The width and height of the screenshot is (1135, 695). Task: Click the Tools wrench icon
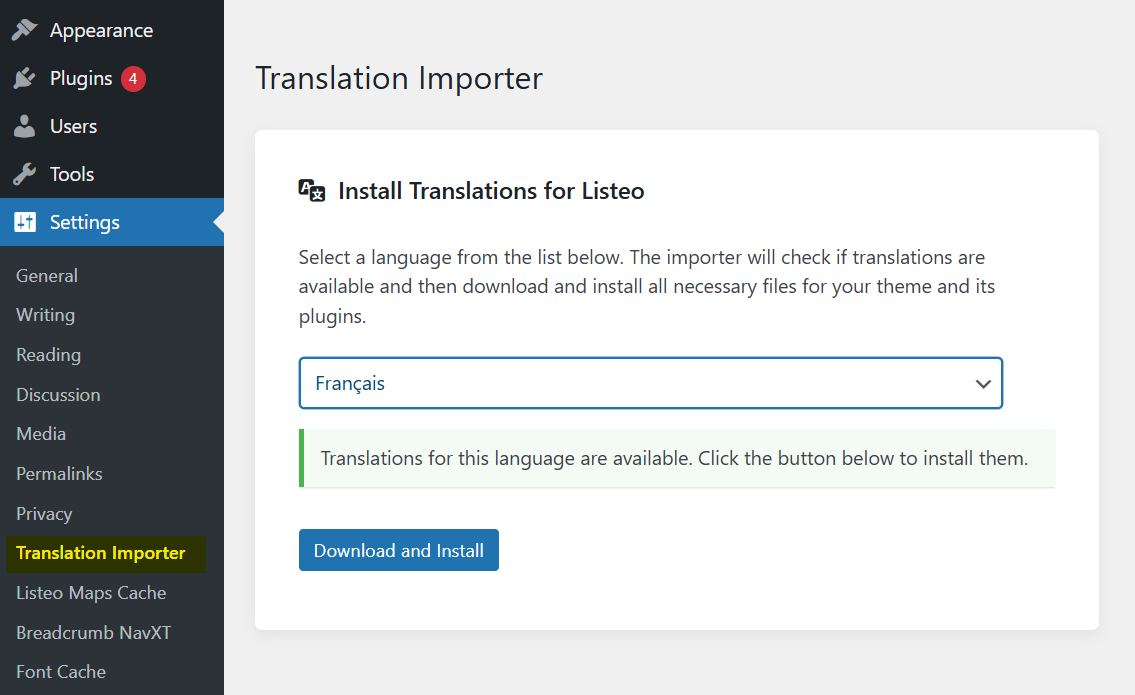[x=24, y=174]
